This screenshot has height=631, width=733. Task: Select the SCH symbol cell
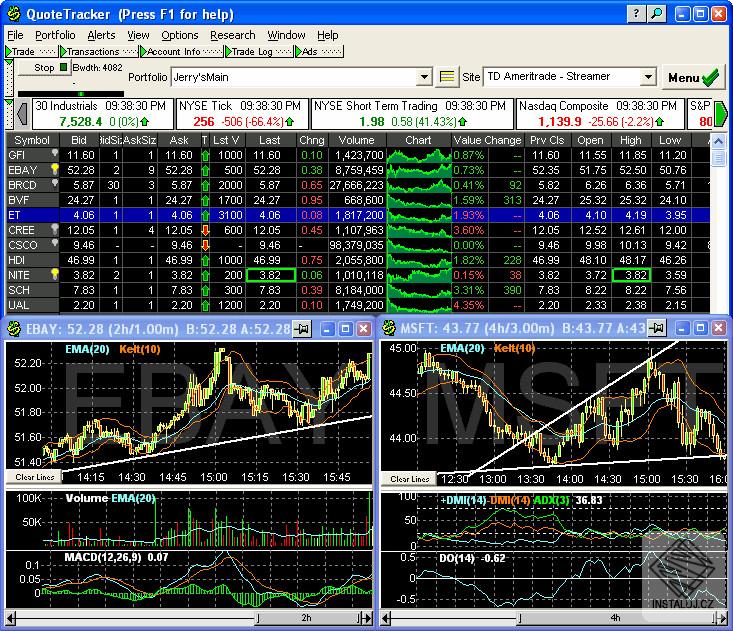[x=32, y=290]
